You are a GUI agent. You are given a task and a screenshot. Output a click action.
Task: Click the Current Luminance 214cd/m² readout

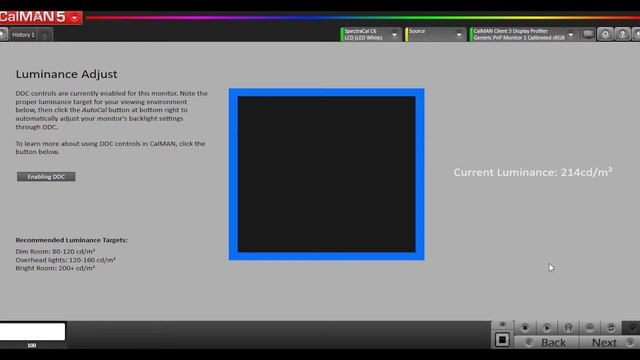(533, 172)
